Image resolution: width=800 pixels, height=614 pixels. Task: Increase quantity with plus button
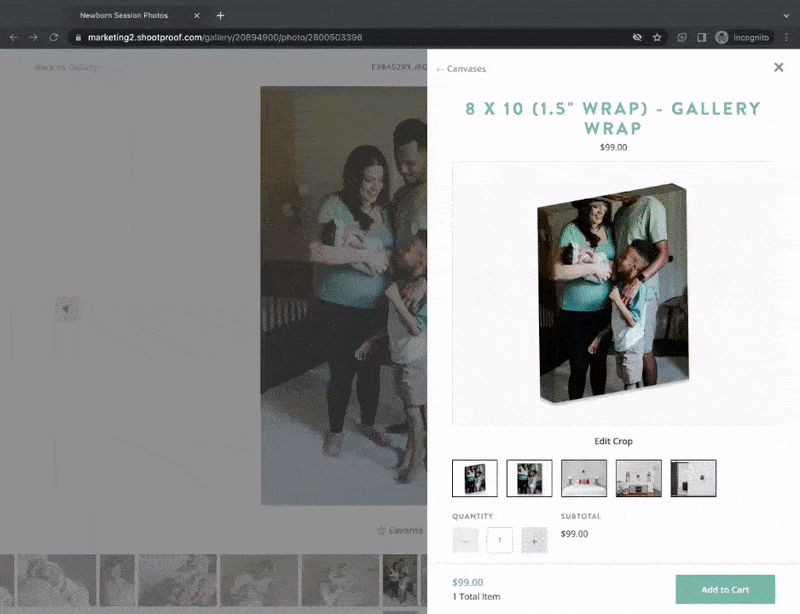click(x=534, y=541)
